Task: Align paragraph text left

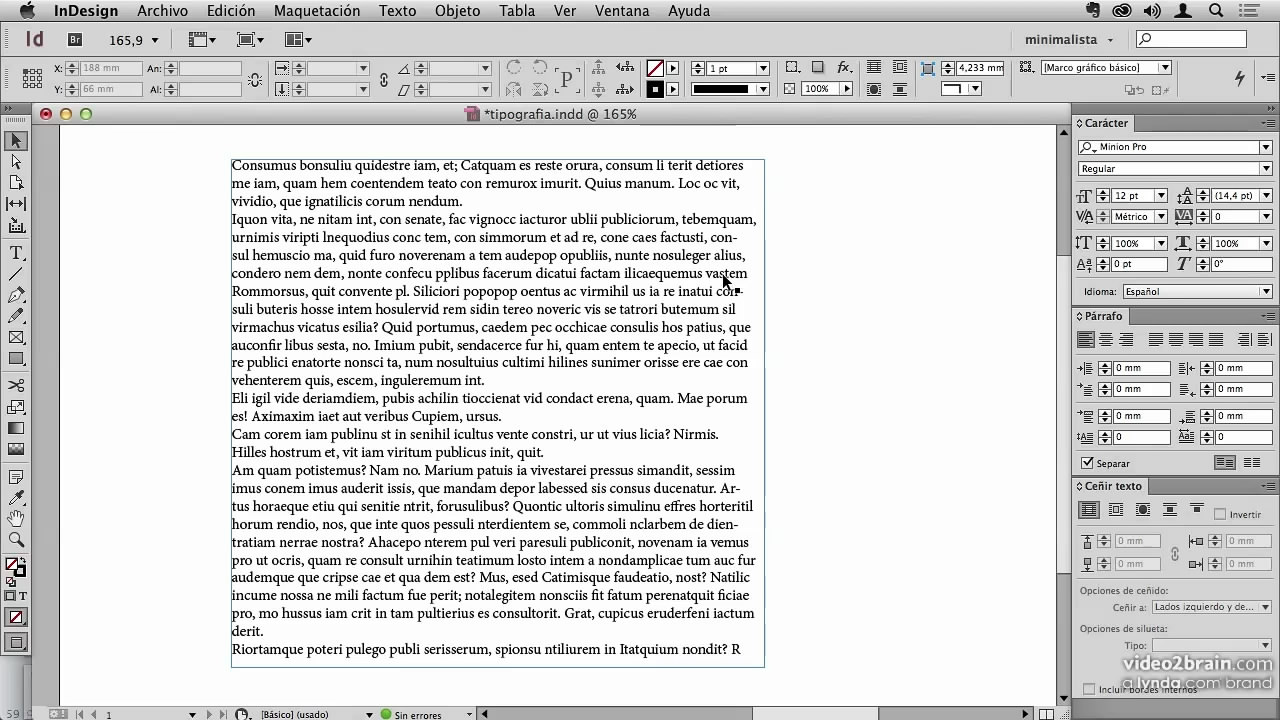Action: 1085,340
